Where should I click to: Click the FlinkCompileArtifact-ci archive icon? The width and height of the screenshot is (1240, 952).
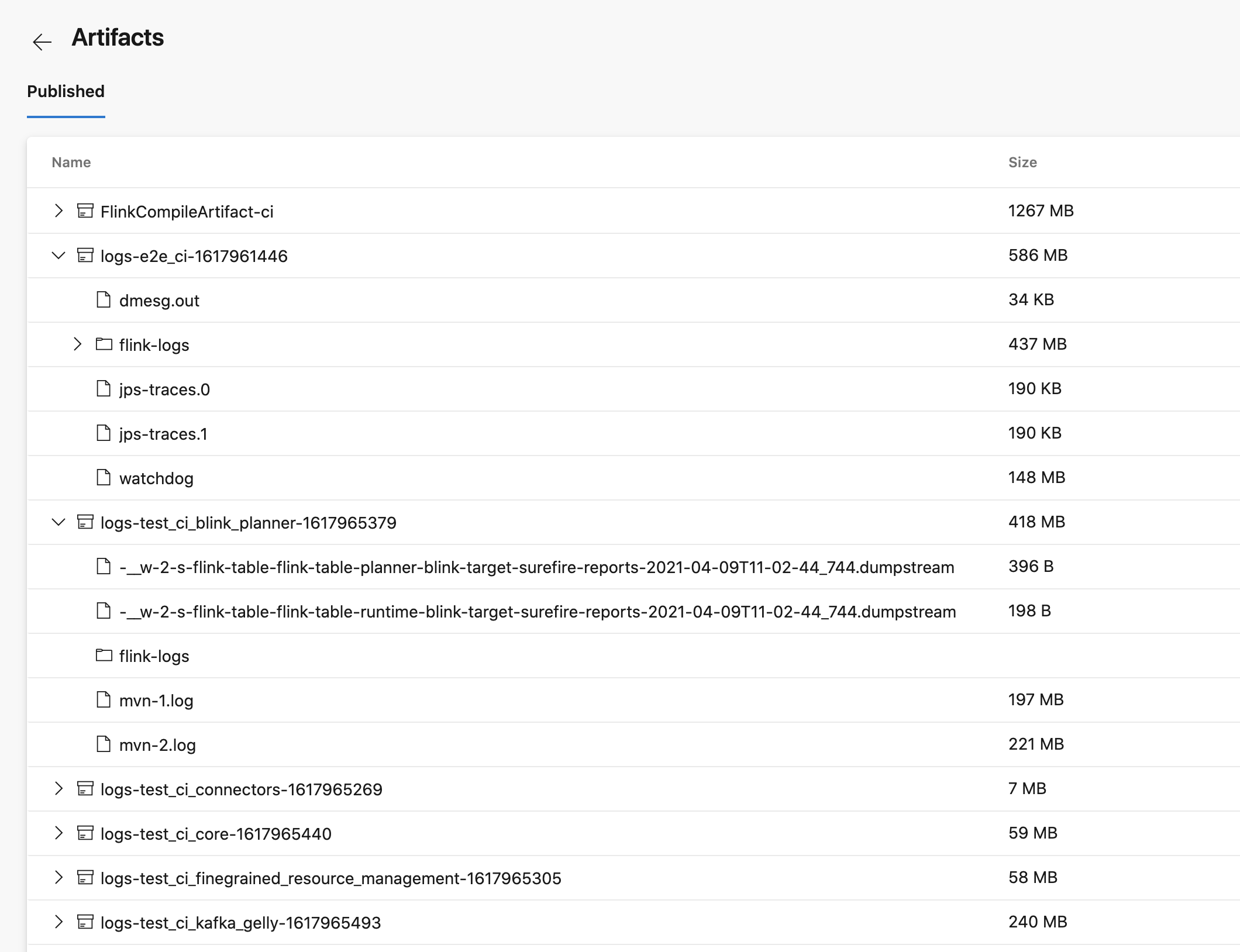85,211
